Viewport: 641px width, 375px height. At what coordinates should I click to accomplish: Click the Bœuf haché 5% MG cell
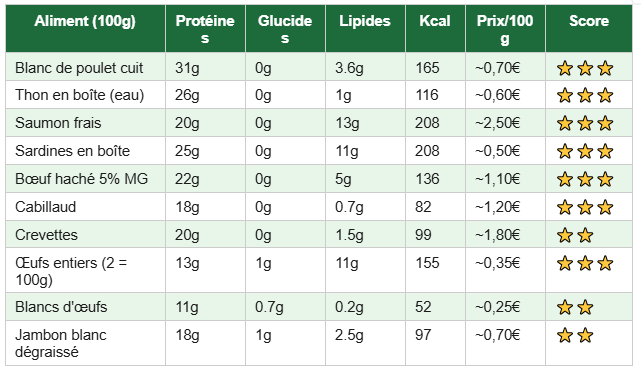coord(81,179)
